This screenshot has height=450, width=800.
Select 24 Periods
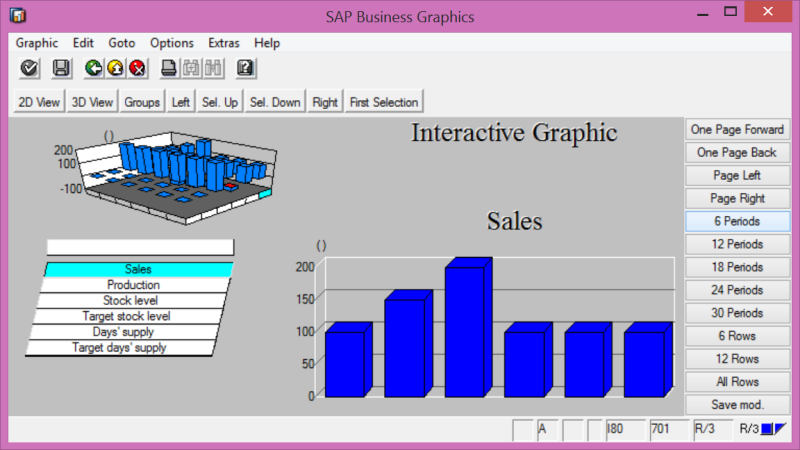pyautogui.click(x=737, y=290)
